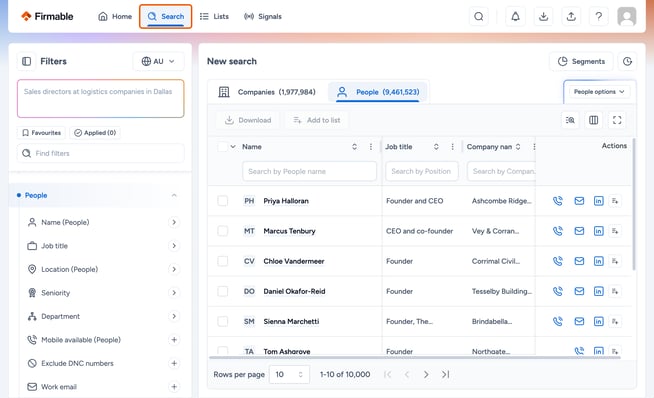Collapse the People filter section

pos(174,195)
